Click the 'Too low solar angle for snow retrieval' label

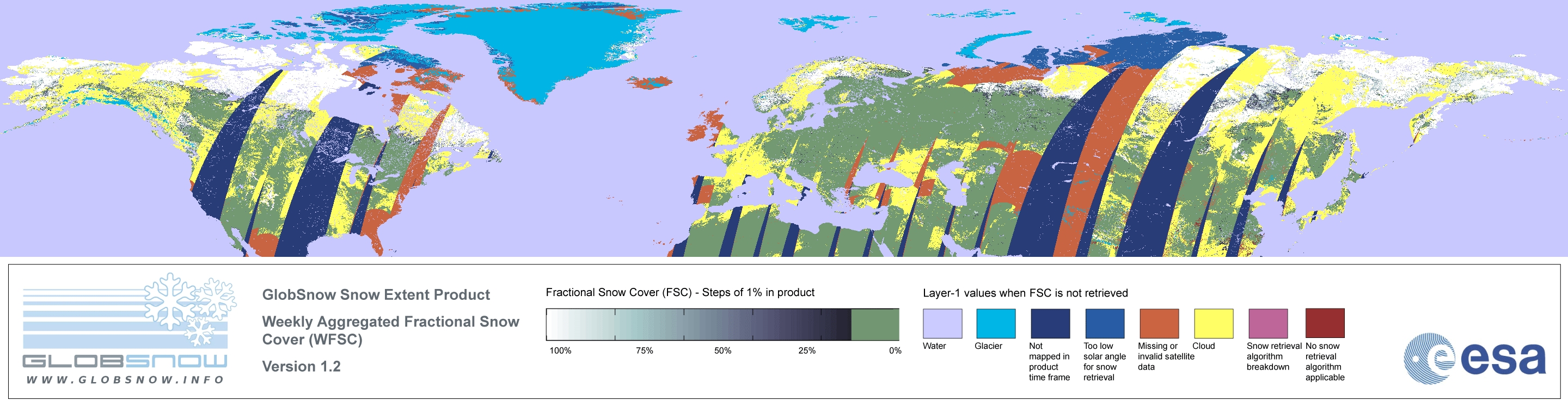click(1105, 361)
